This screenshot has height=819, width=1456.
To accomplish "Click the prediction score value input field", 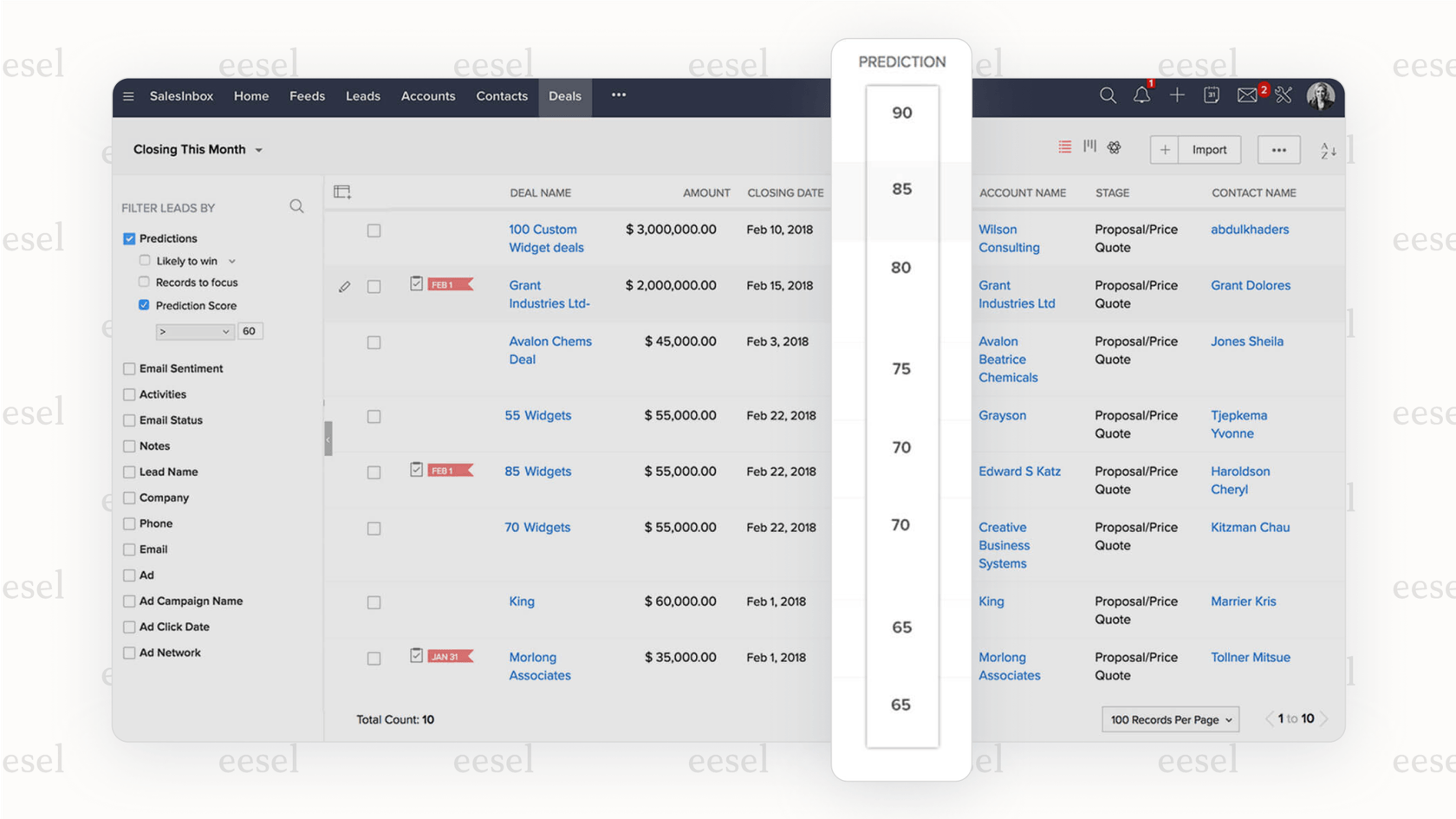I will [x=250, y=331].
